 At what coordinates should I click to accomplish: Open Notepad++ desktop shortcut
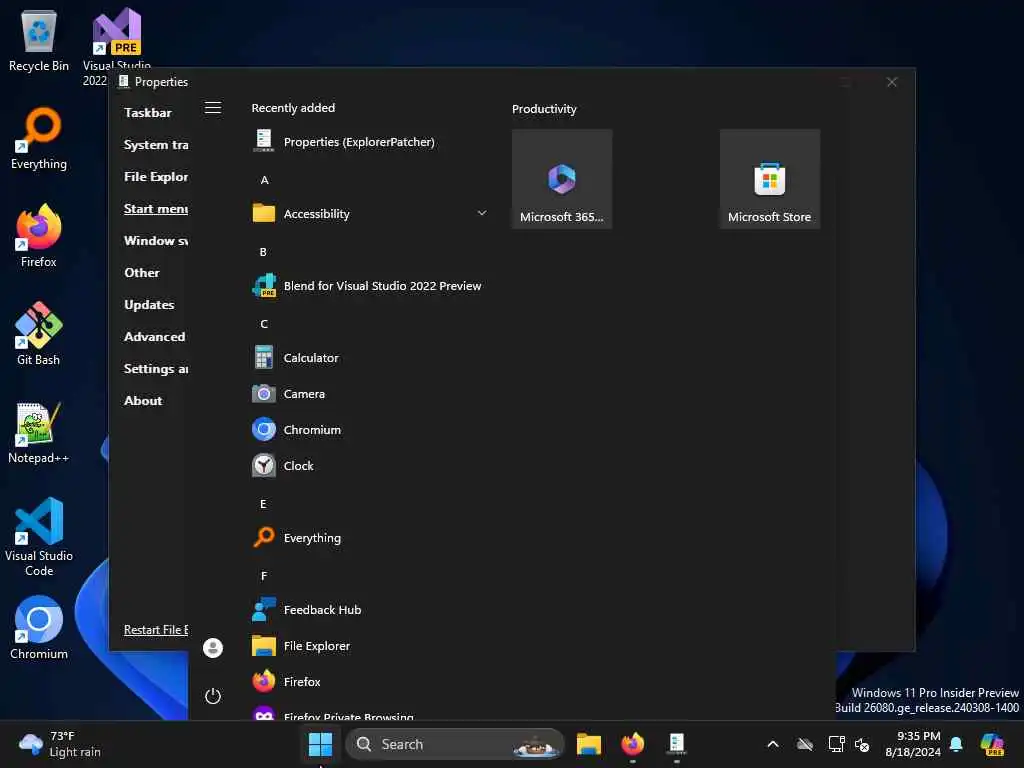(39, 432)
